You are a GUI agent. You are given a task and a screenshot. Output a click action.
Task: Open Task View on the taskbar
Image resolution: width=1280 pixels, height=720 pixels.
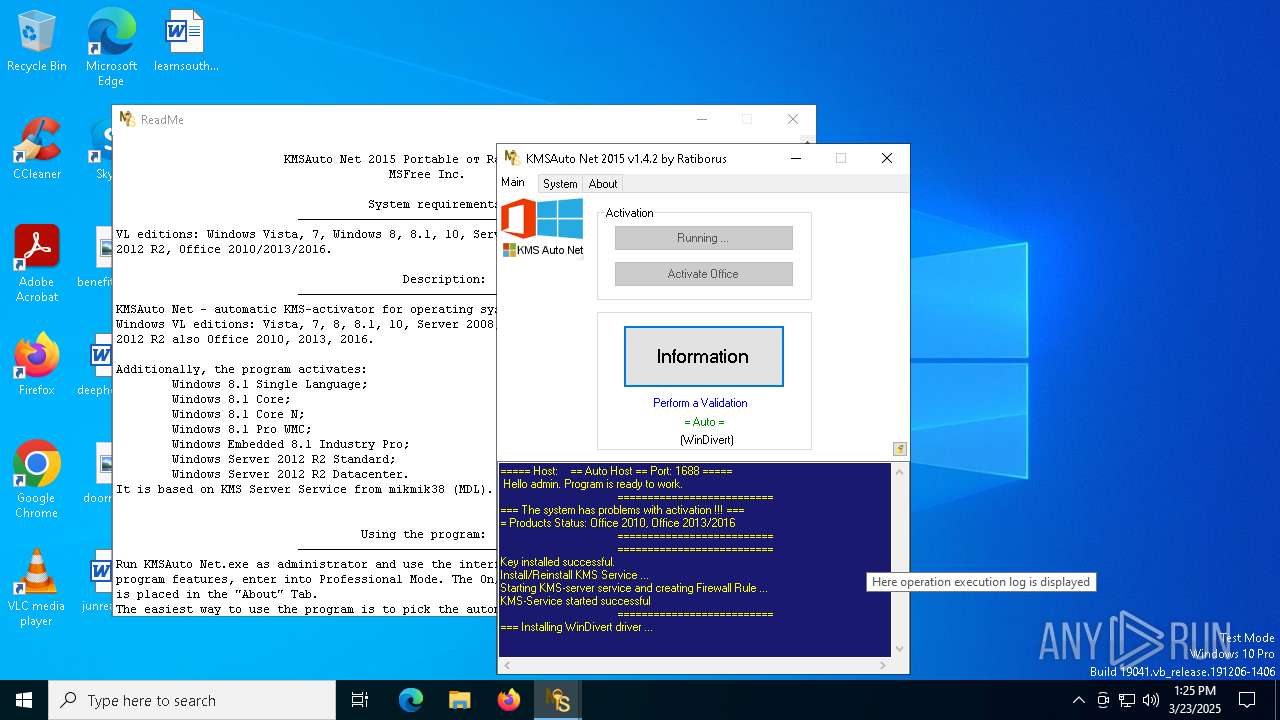pyautogui.click(x=360, y=700)
